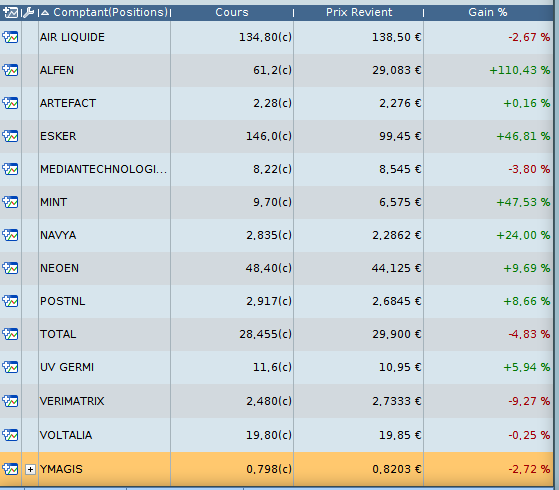Click the 0,798(c) price cell
The image size is (559, 490).
tap(269, 469)
